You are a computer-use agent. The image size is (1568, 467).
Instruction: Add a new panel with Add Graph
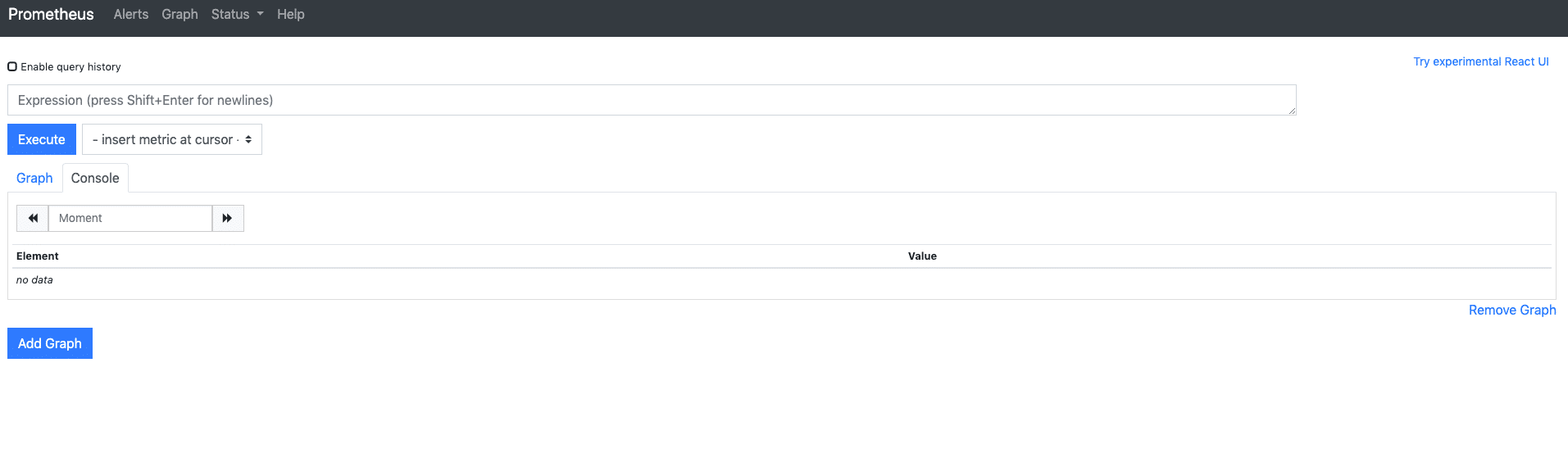click(x=50, y=343)
